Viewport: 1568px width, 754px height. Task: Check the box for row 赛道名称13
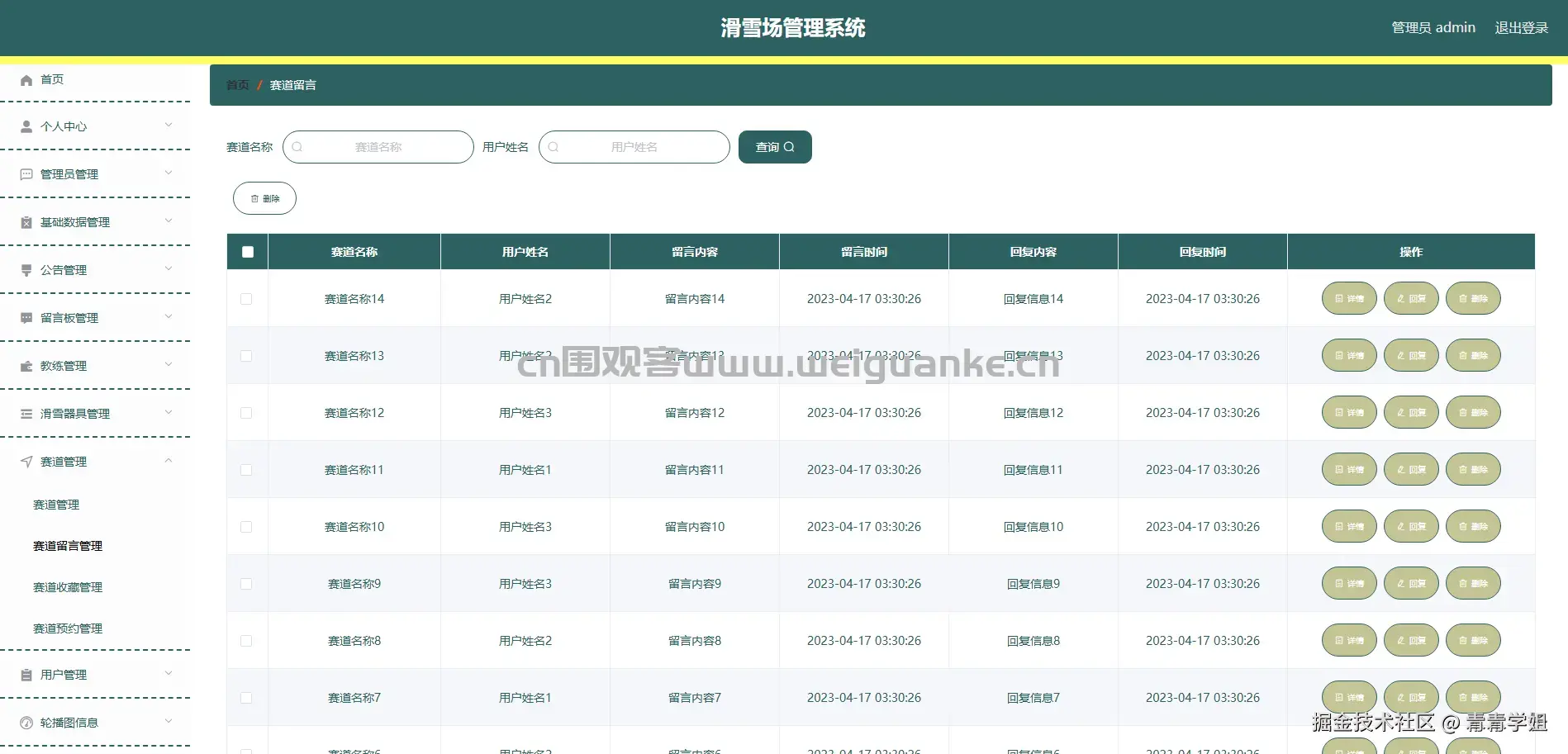tap(246, 356)
